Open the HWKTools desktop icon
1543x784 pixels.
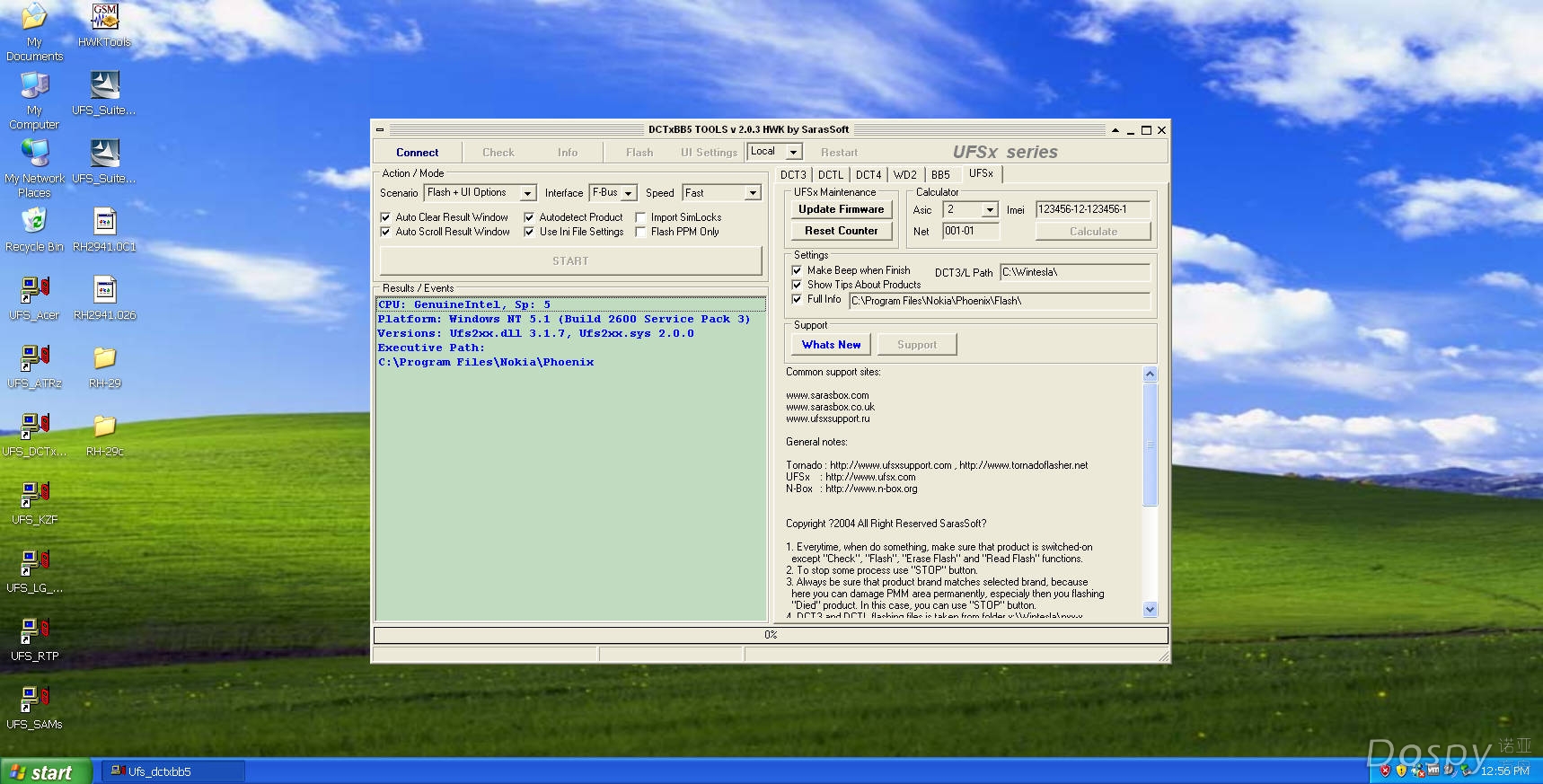coord(104,25)
